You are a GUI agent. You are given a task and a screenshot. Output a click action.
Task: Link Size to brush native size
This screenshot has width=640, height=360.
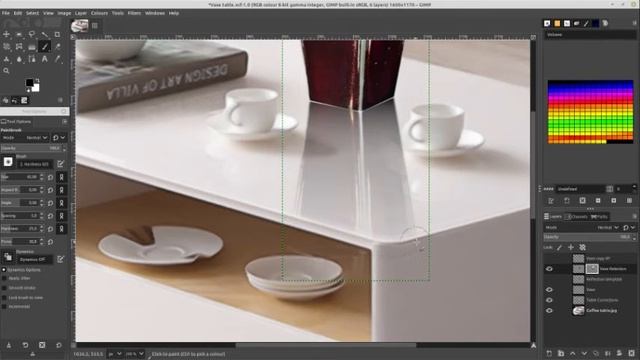(62, 177)
